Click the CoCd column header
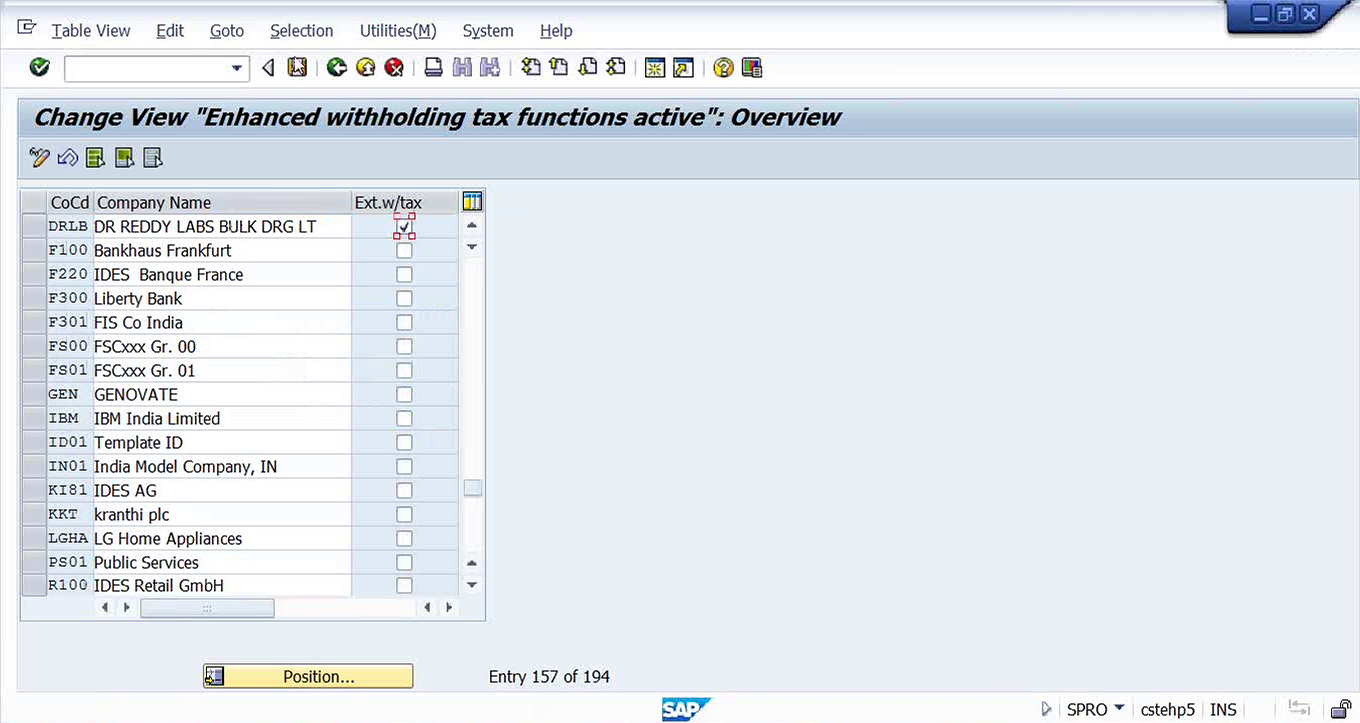 tap(70, 203)
